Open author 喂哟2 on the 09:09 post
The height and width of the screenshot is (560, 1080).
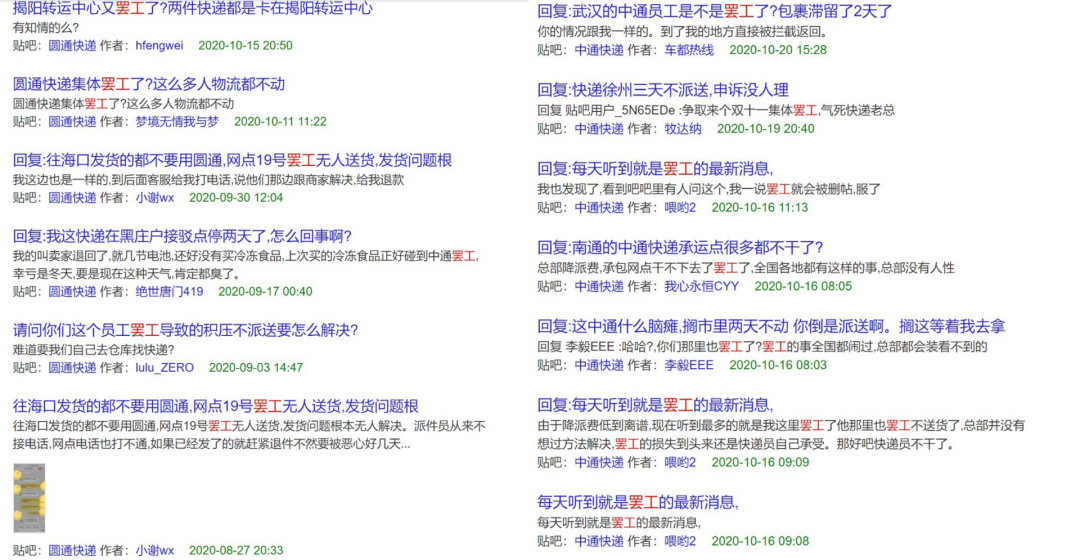pyautogui.click(x=680, y=462)
